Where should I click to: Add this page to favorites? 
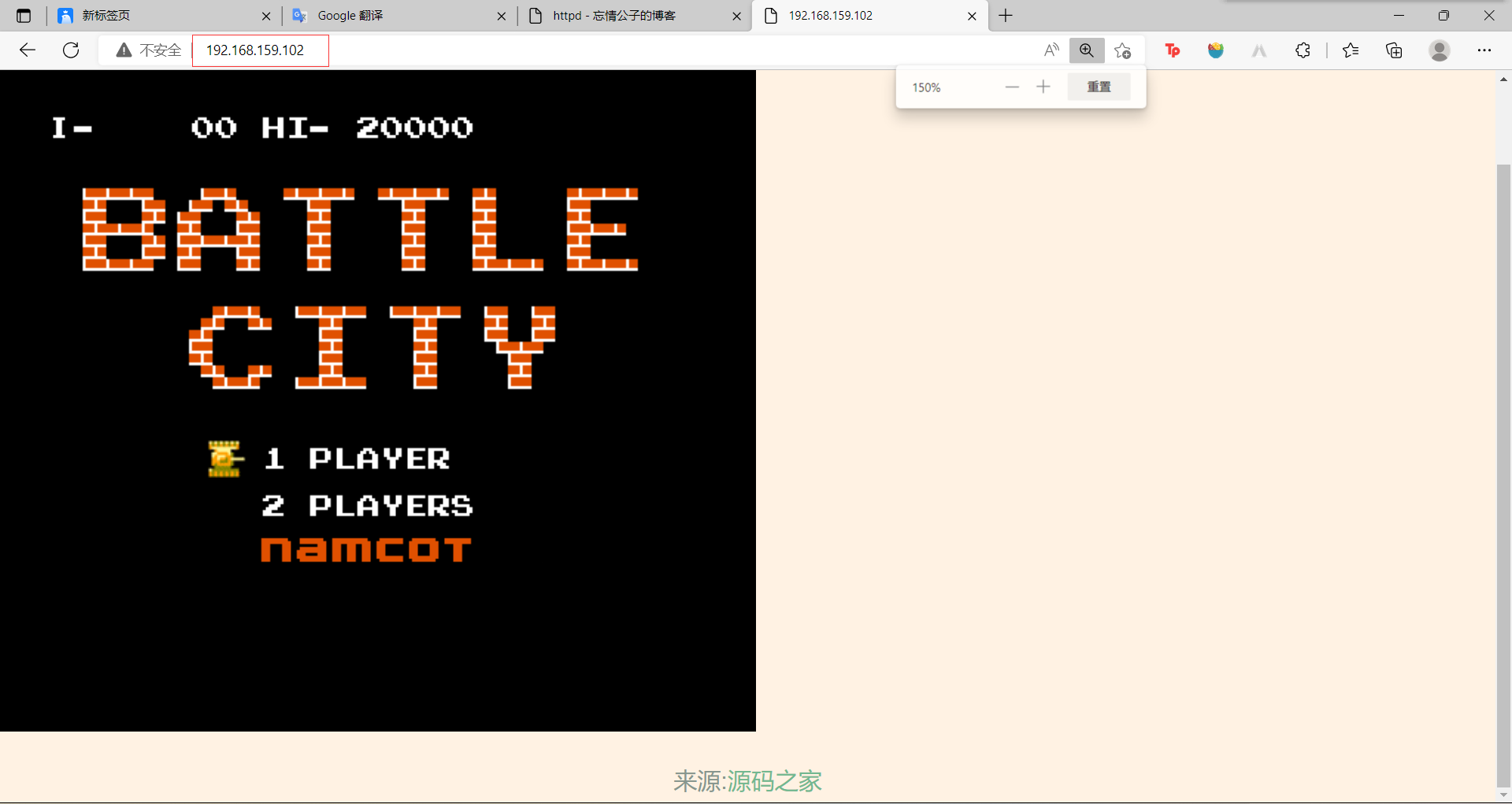point(1123,50)
